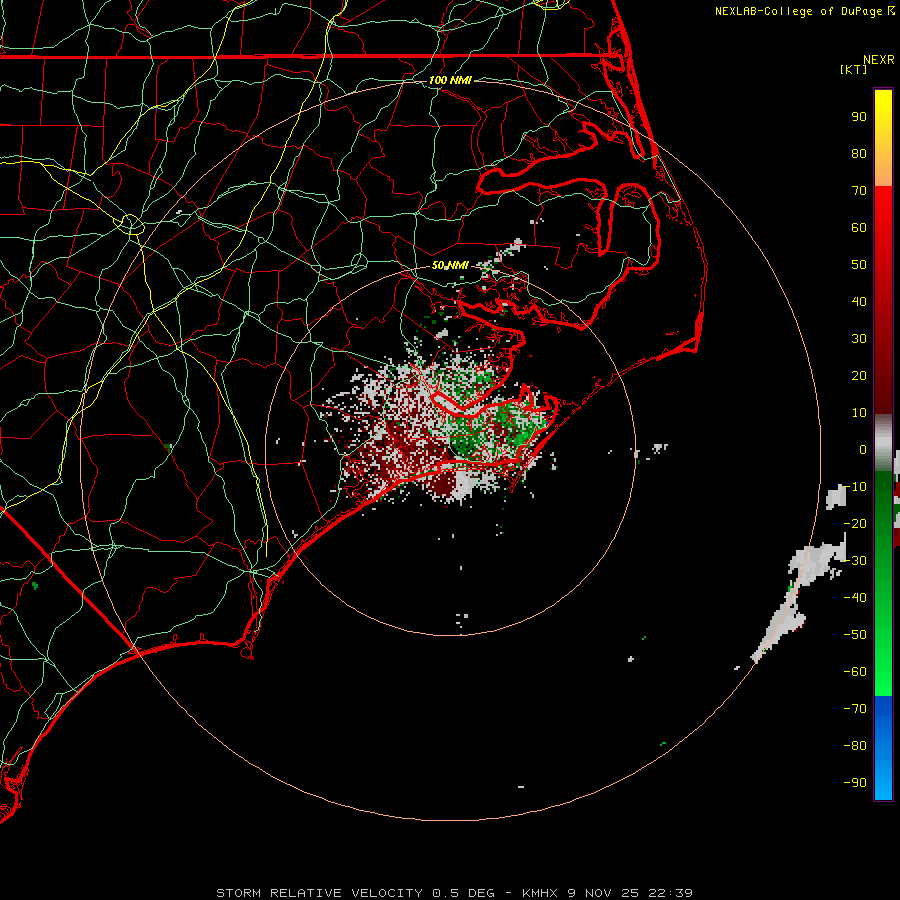The width and height of the screenshot is (900, 900).
Task: Select the 30 value on velocity scale
Action: point(859,339)
